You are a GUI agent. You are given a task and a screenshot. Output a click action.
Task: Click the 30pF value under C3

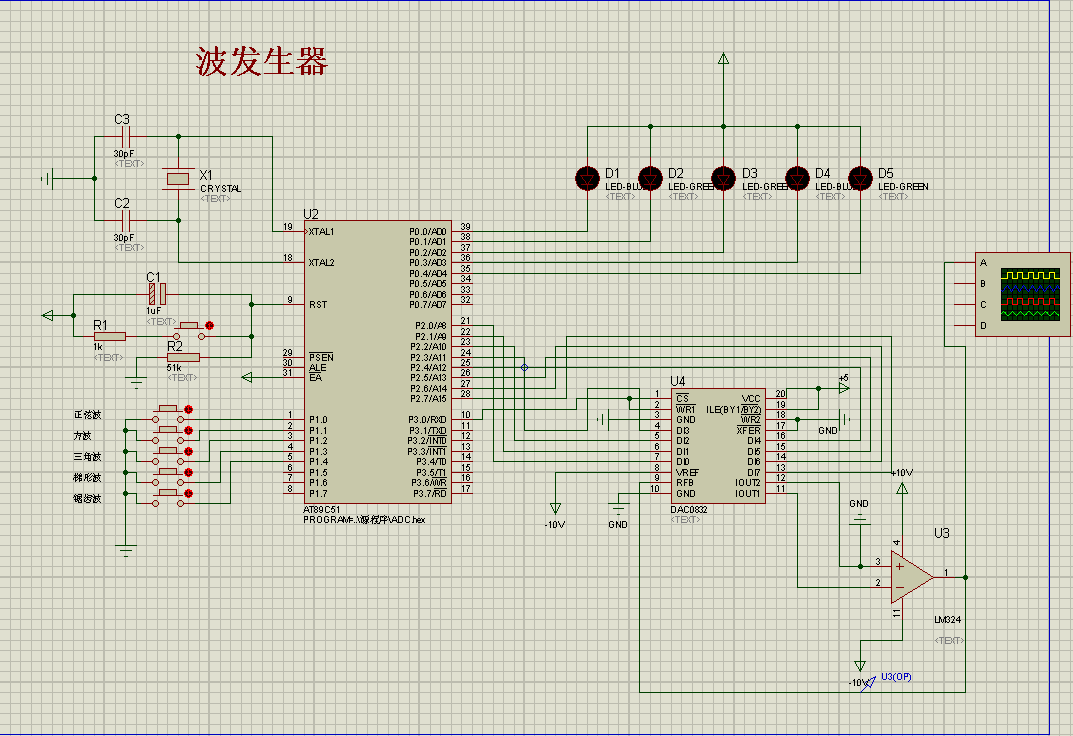click(124, 154)
